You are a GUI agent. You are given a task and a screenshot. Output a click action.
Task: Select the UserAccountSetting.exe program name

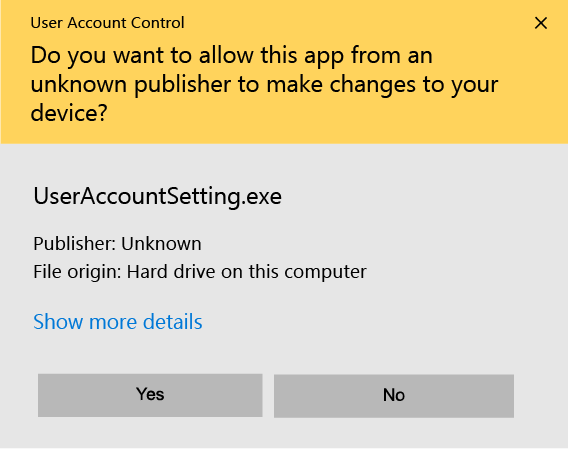158,196
